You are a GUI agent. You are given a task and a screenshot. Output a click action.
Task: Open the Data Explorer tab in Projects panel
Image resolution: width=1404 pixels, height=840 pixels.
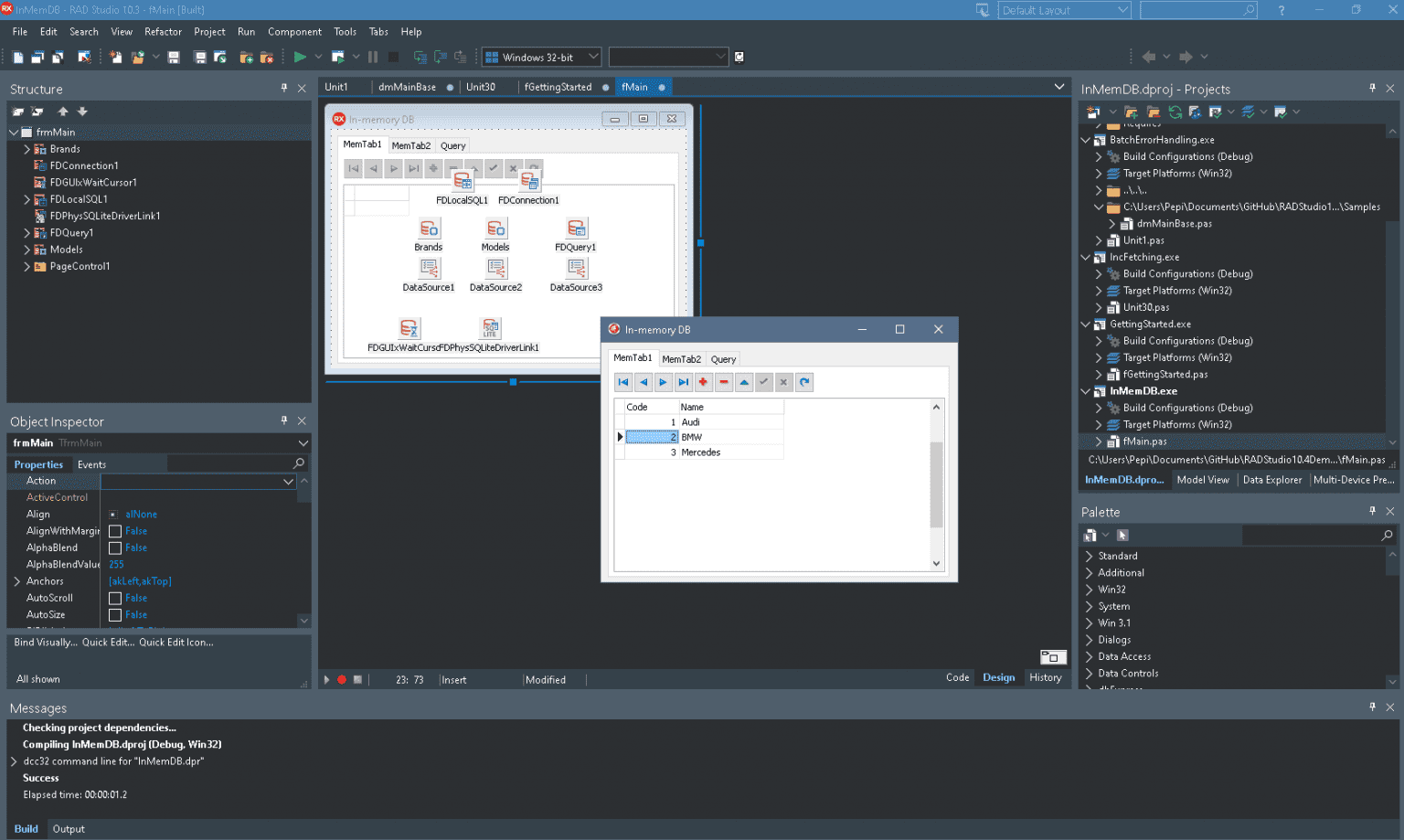click(x=1271, y=480)
